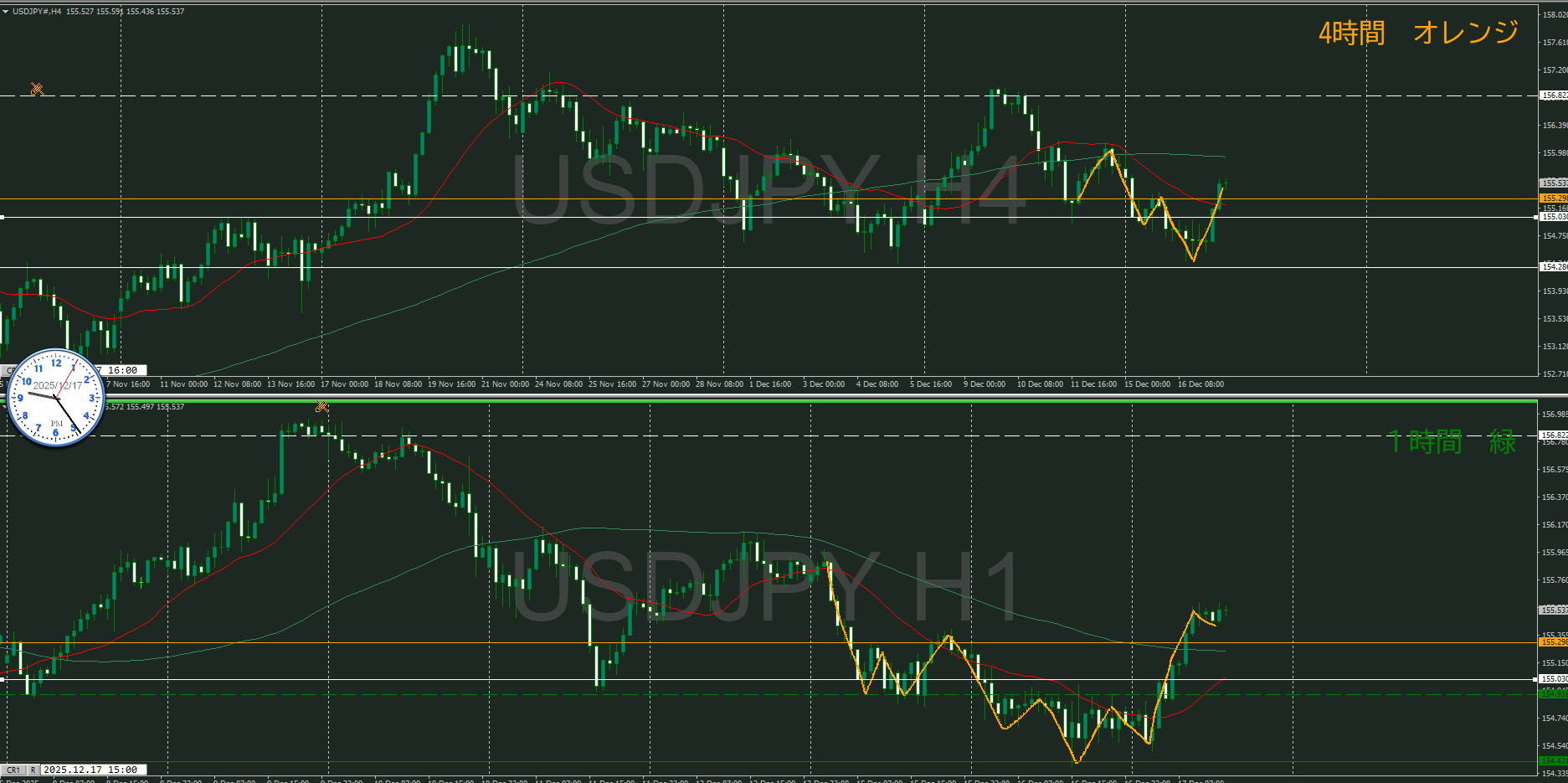Image resolution: width=1568 pixels, height=783 pixels.
Task: Open the USDJPY#,H4 chart dropdown triangle
Action: [6, 12]
